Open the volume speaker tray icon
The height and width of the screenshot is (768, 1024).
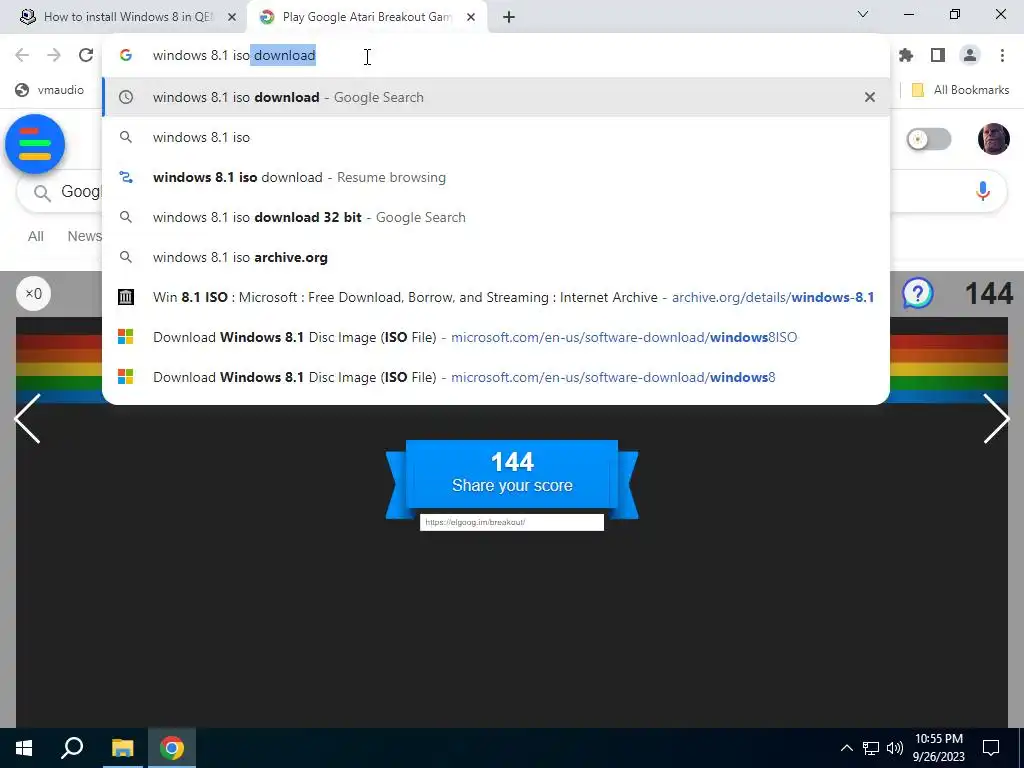tap(895, 748)
